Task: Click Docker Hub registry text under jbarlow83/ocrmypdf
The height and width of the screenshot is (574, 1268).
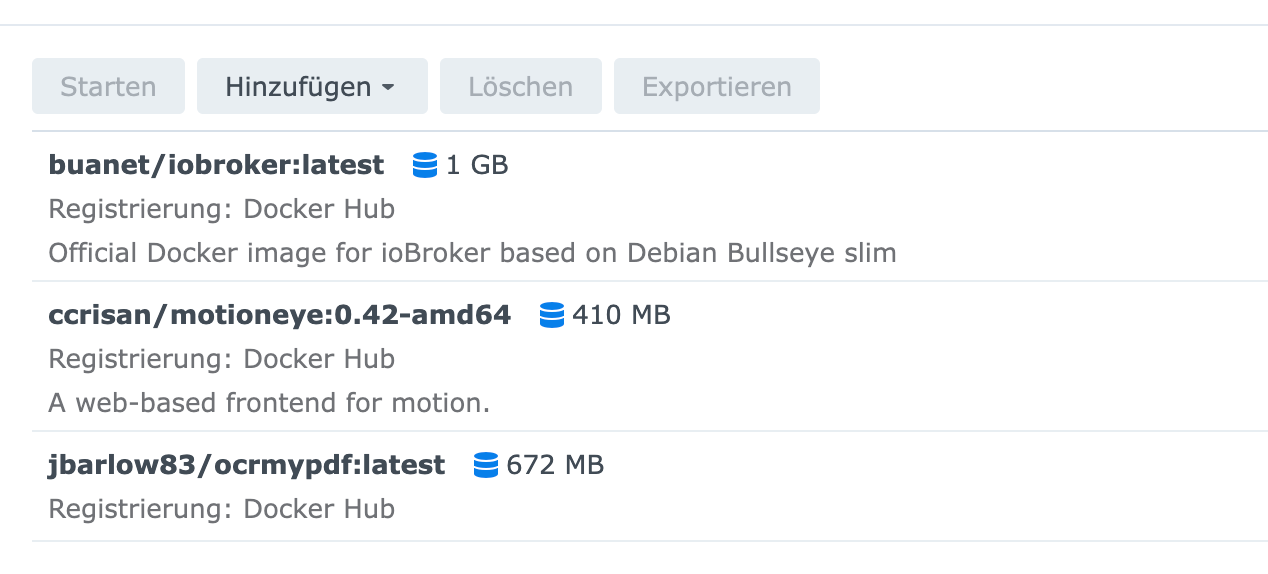Action: pyautogui.click(x=319, y=509)
